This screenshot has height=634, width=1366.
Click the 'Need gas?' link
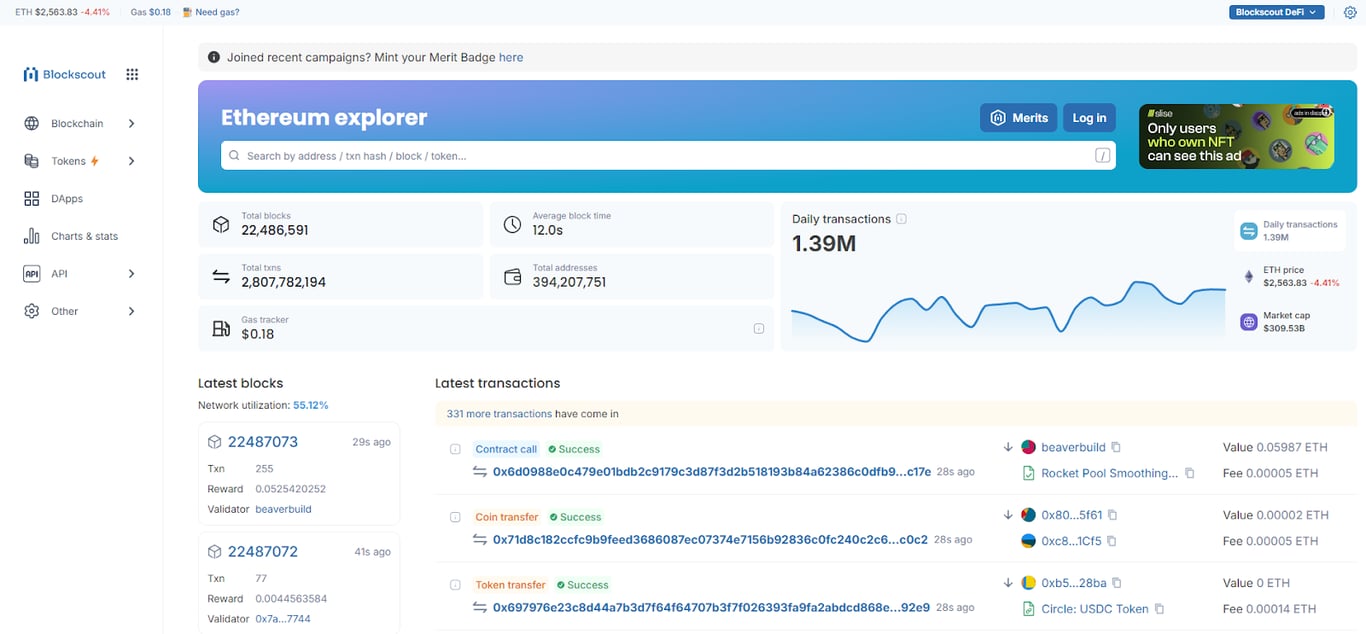(210, 12)
